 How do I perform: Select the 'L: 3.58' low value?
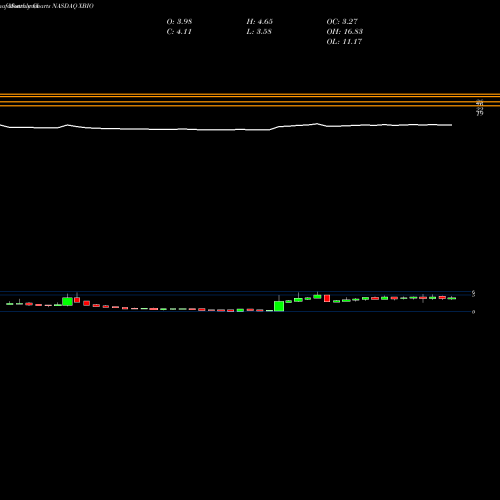[259, 32]
